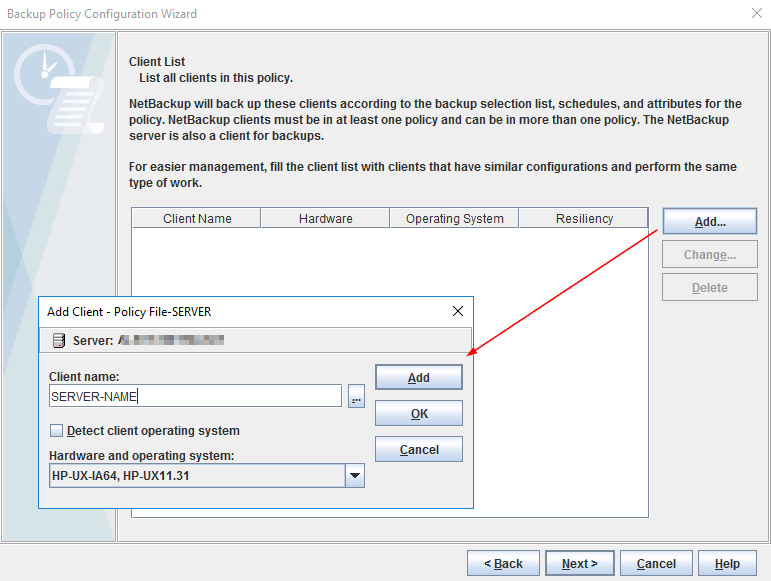
Task: Click the Hardware column header
Action: click(325, 219)
